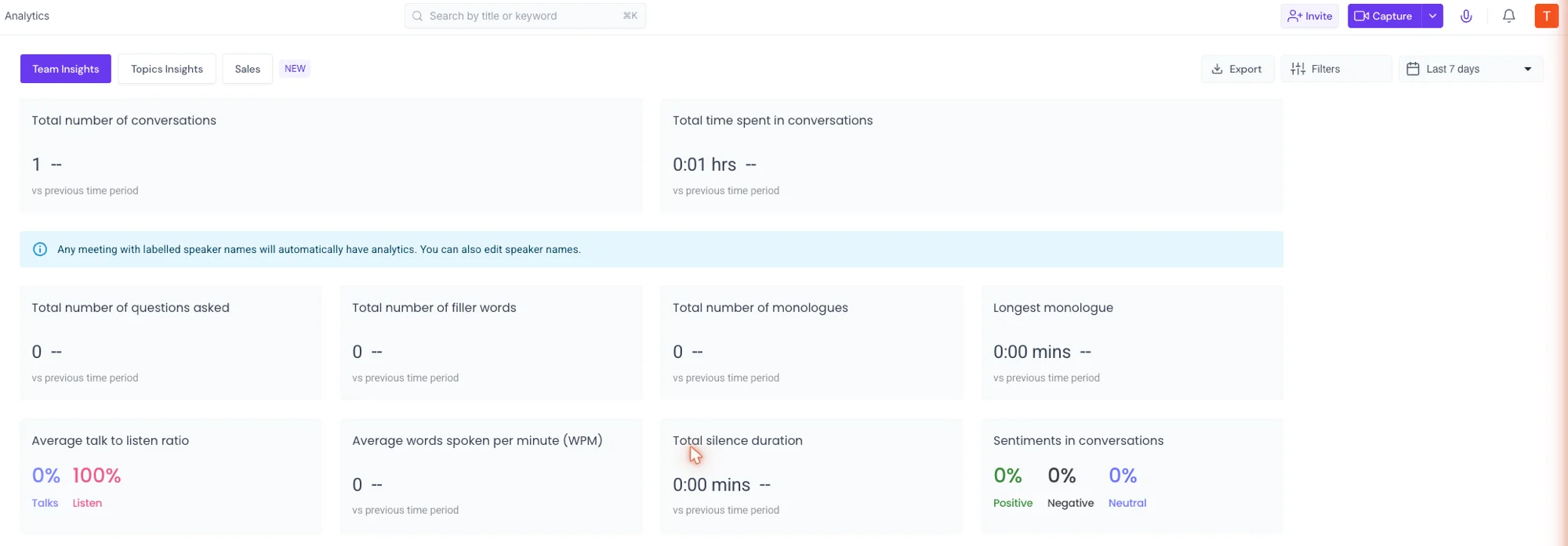Image resolution: width=1568 pixels, height=546 pixels.
Task: Click the Neutral sentiment label
Action: tap(1127, 503)
